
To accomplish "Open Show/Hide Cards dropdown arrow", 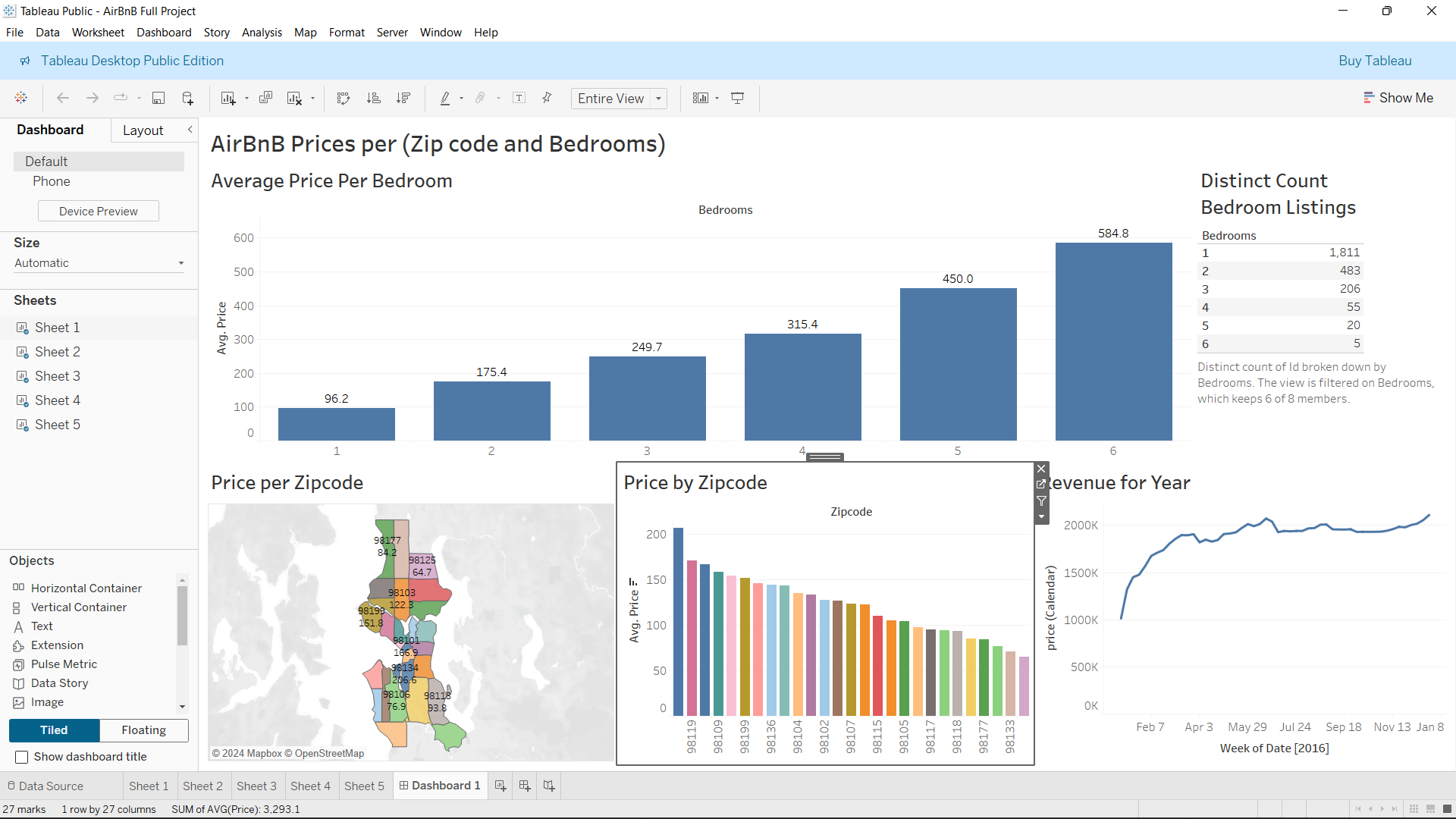I will (717, 99).
